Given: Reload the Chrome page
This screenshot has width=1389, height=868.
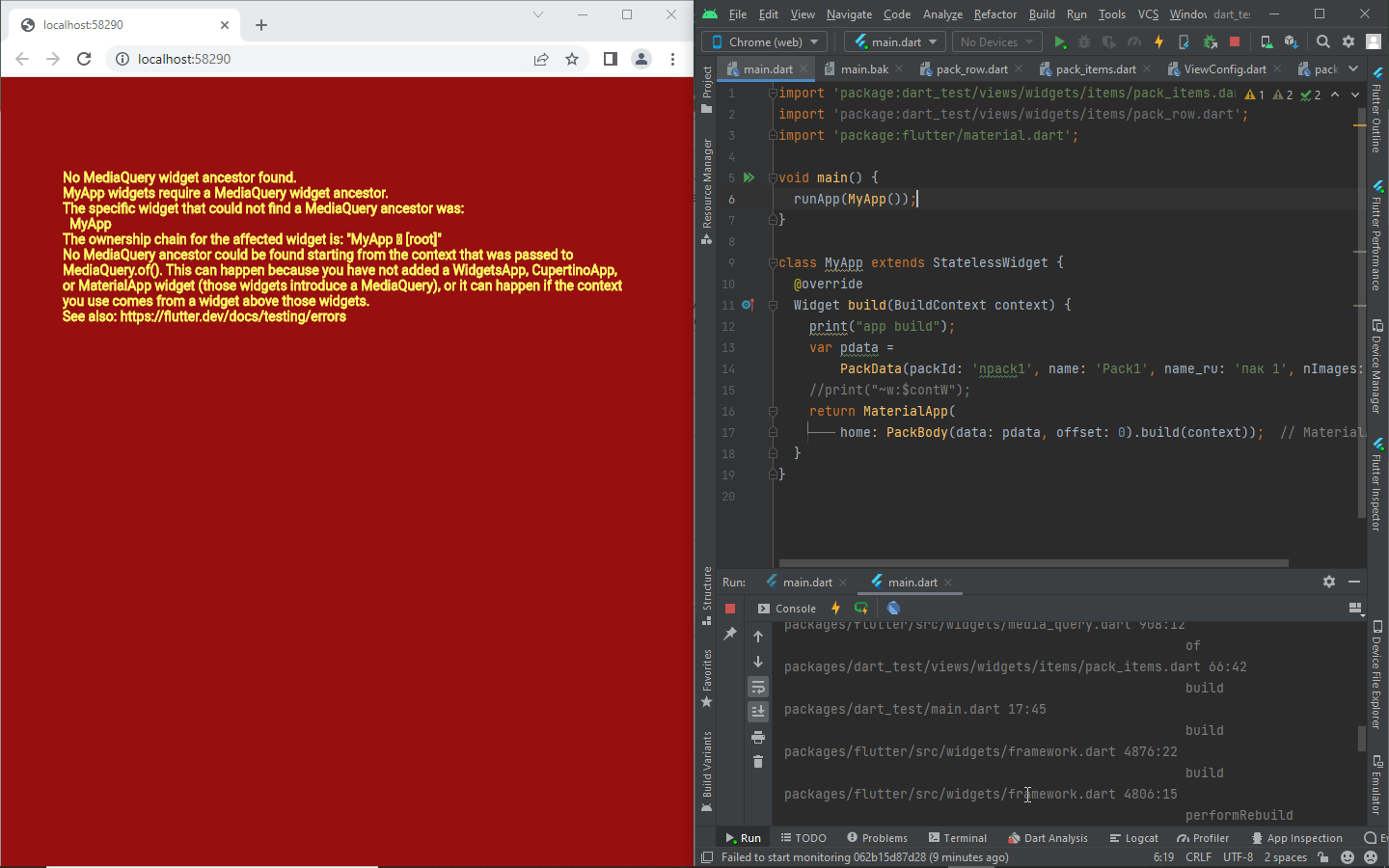Looking at the screenshot, I should coord(84,59).
